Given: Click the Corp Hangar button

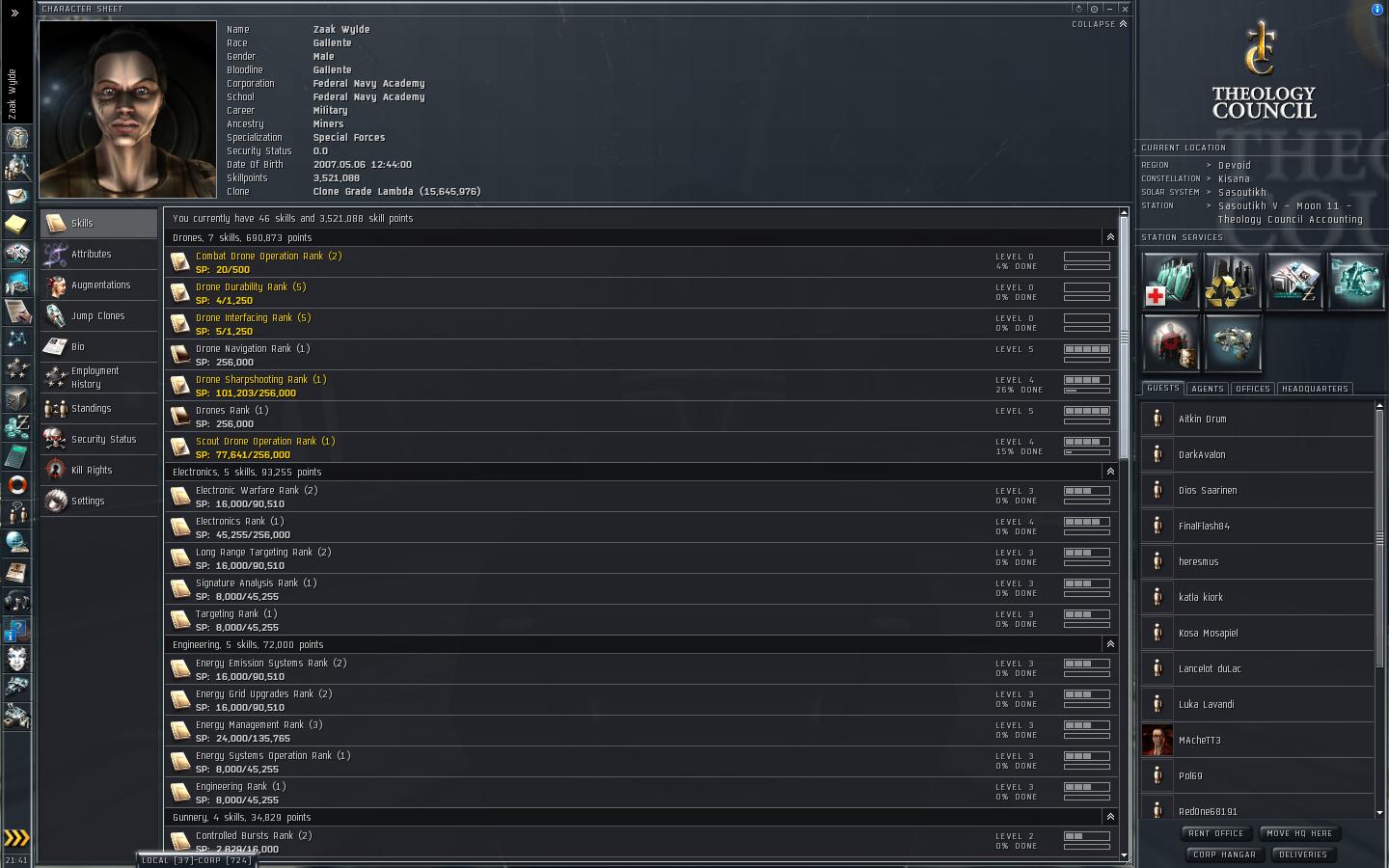Looking at the screenshot, I should 1224,854.
